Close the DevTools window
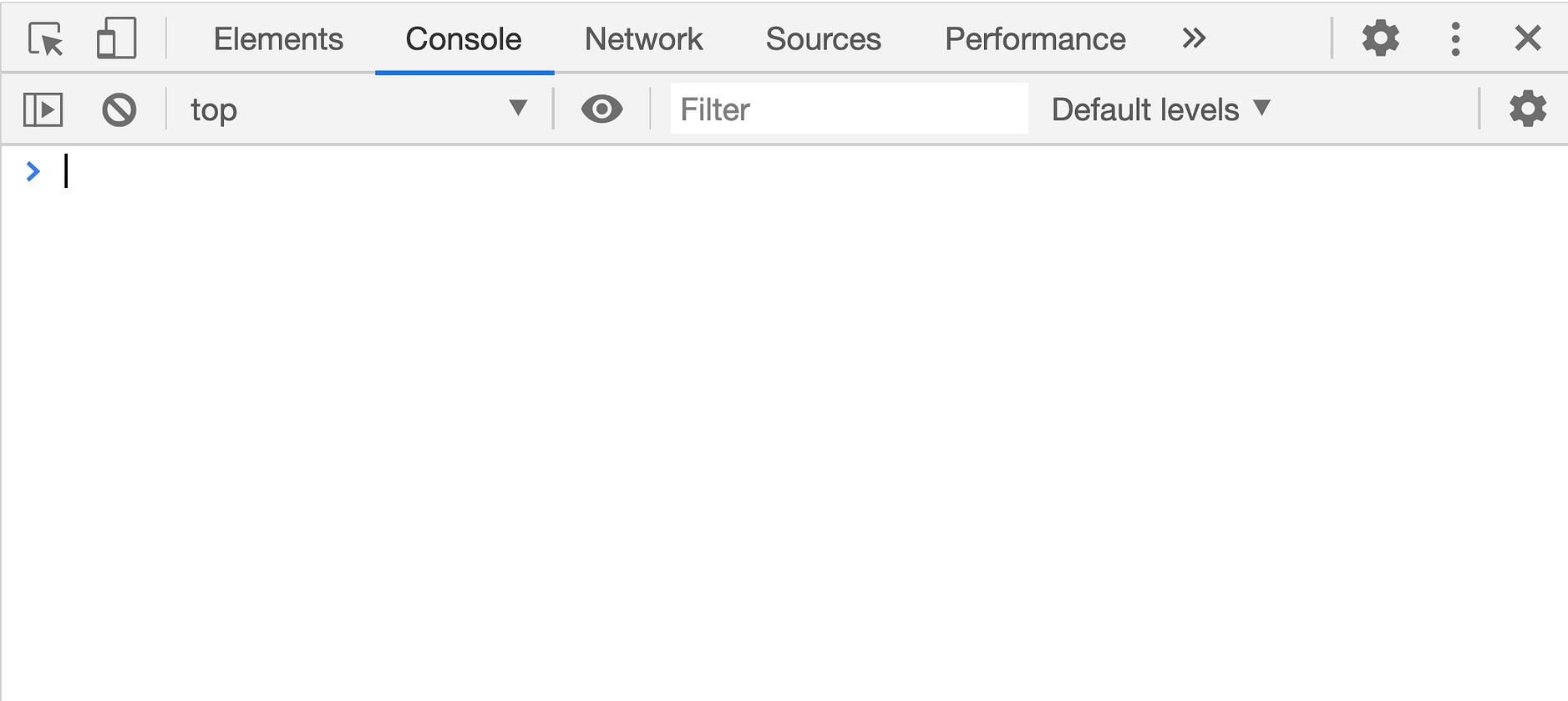 (x=1529, y=38)
